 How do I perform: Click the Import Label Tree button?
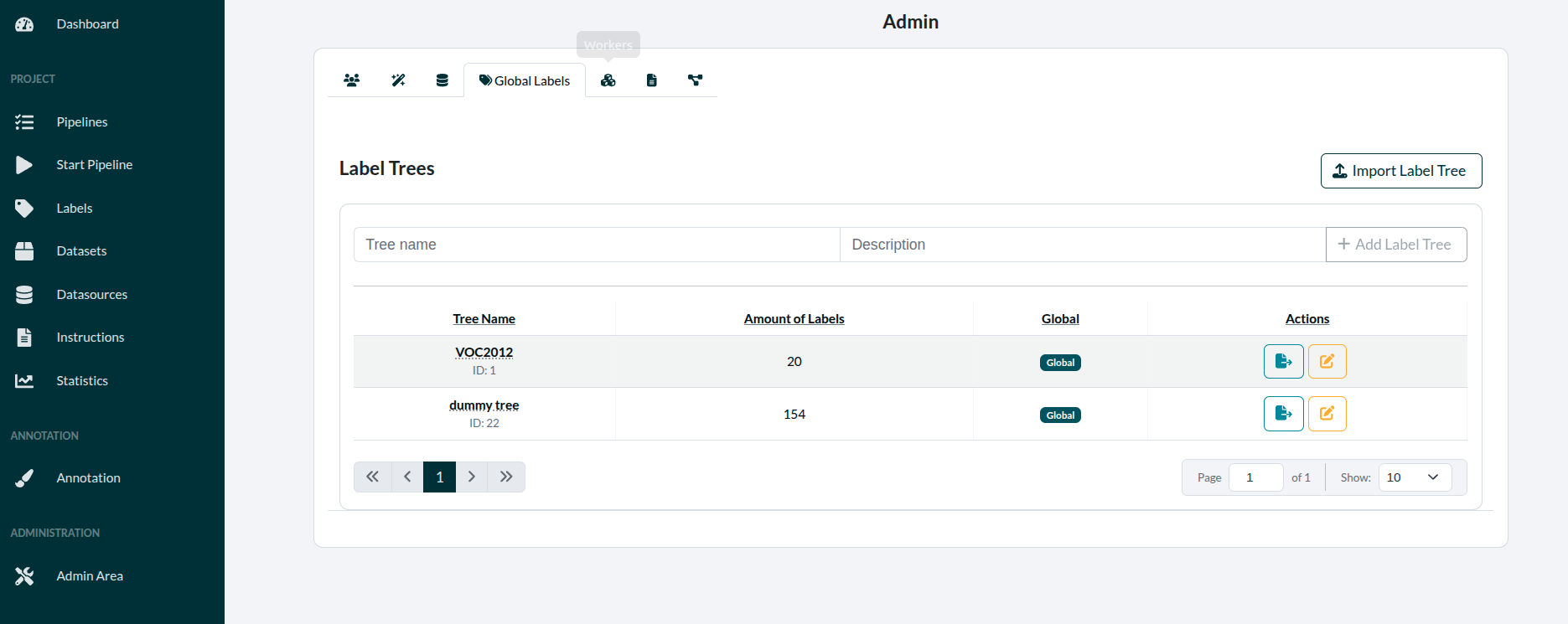tap(1400, 171)
